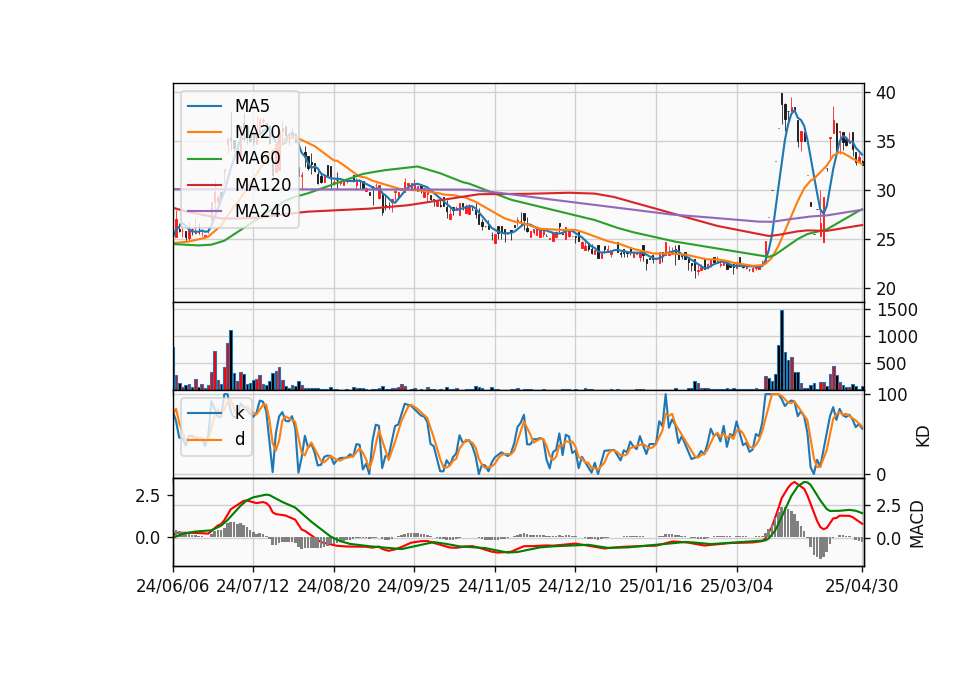Click the red MA120 legend line swatch

coord(204,185)
